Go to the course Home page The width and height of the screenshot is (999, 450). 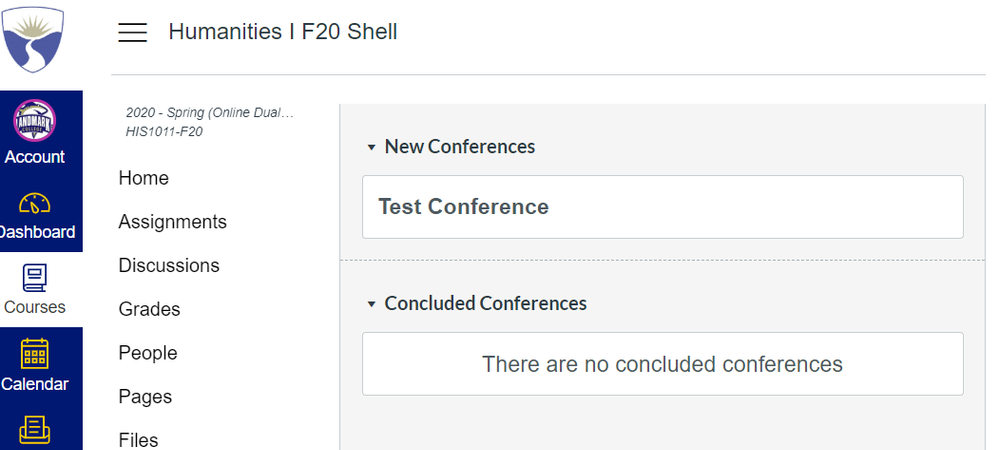pos(143,178)
